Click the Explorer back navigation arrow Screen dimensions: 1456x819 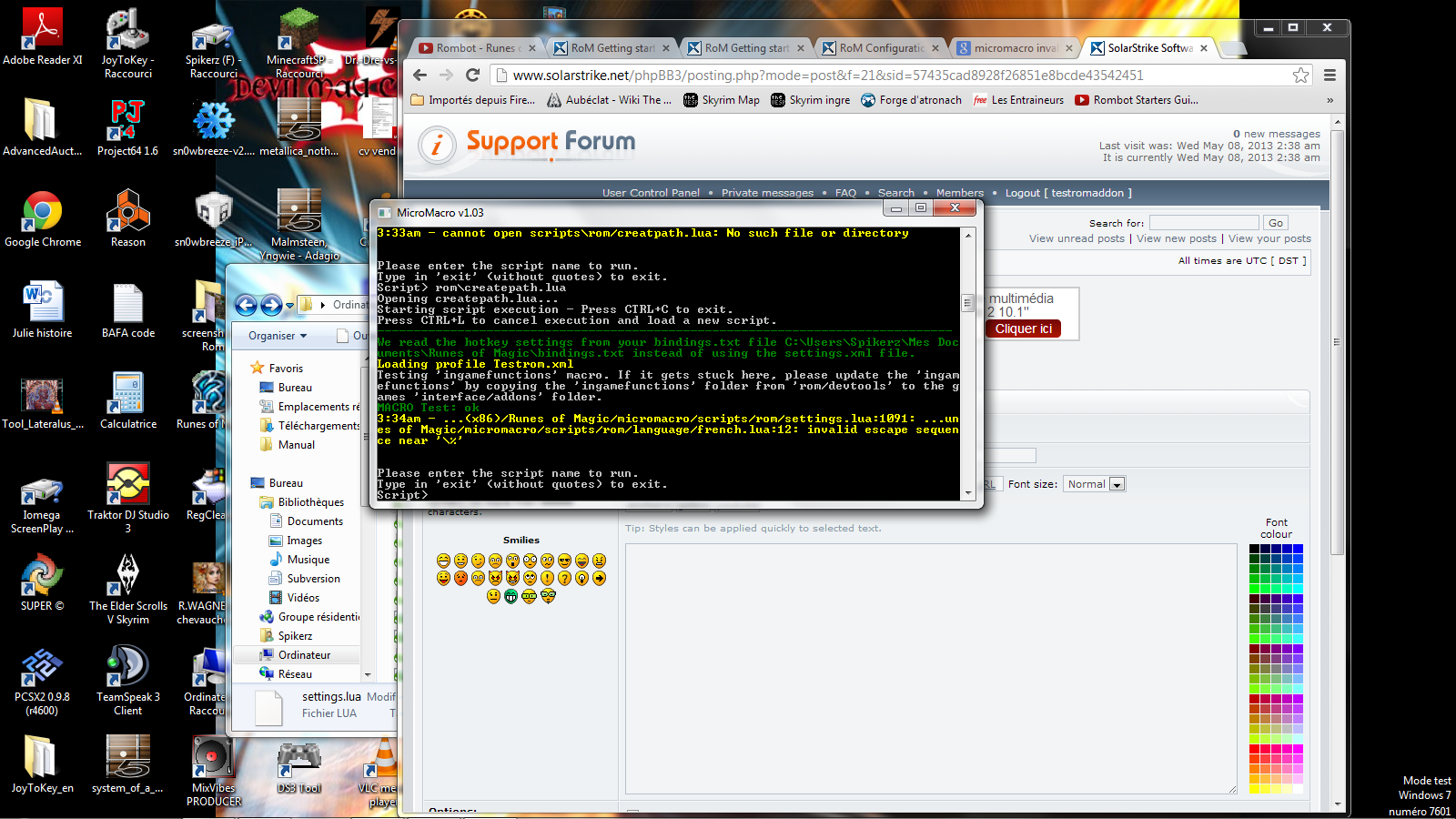(x=246, y=305)
